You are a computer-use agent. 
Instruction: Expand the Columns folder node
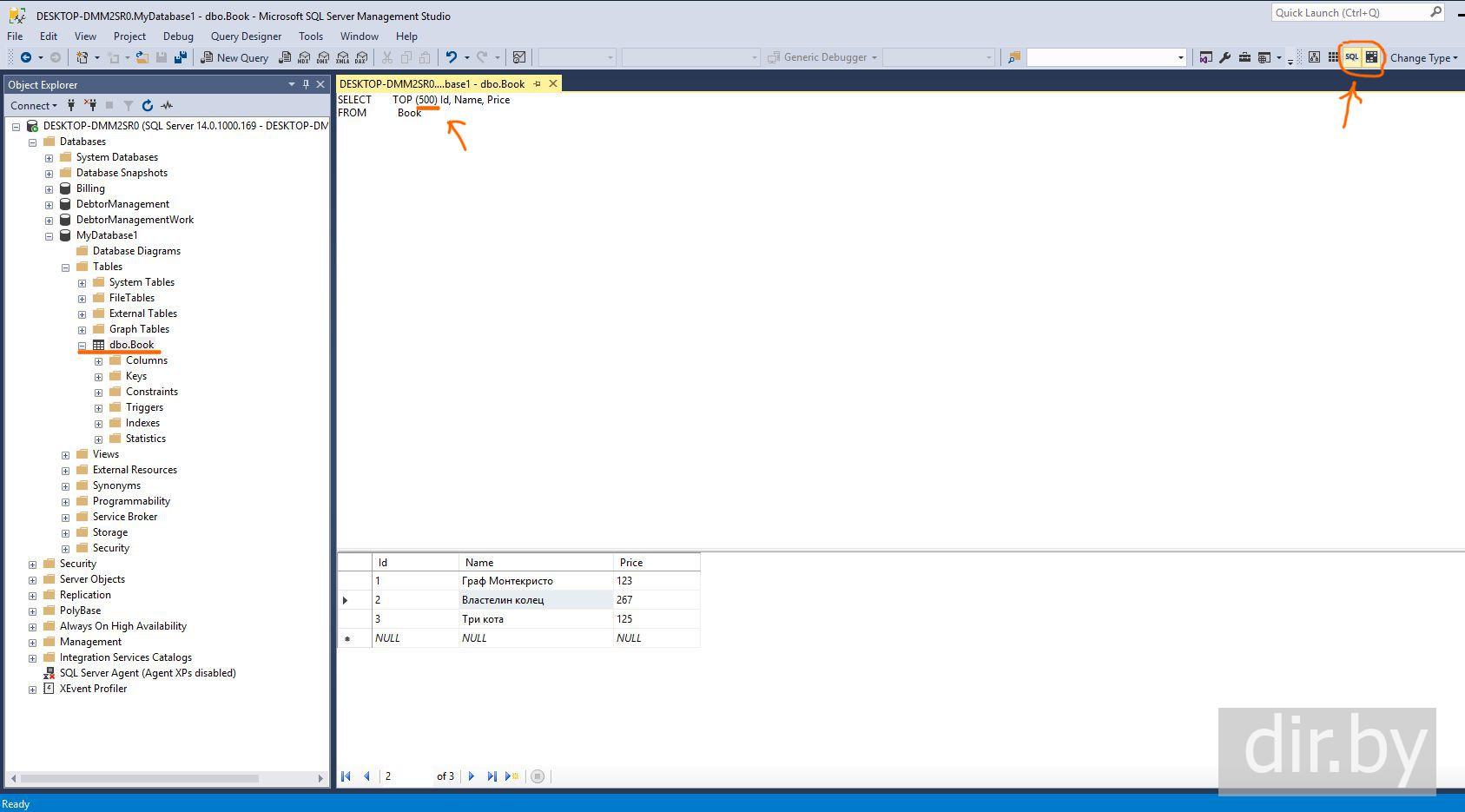point(98,361)
